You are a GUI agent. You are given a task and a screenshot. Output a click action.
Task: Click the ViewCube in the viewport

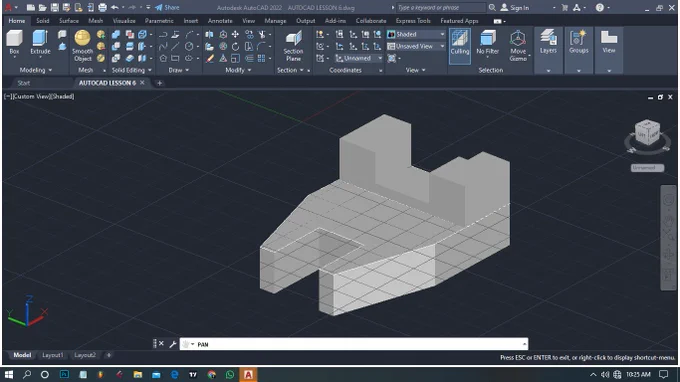[x=647, y=132]
